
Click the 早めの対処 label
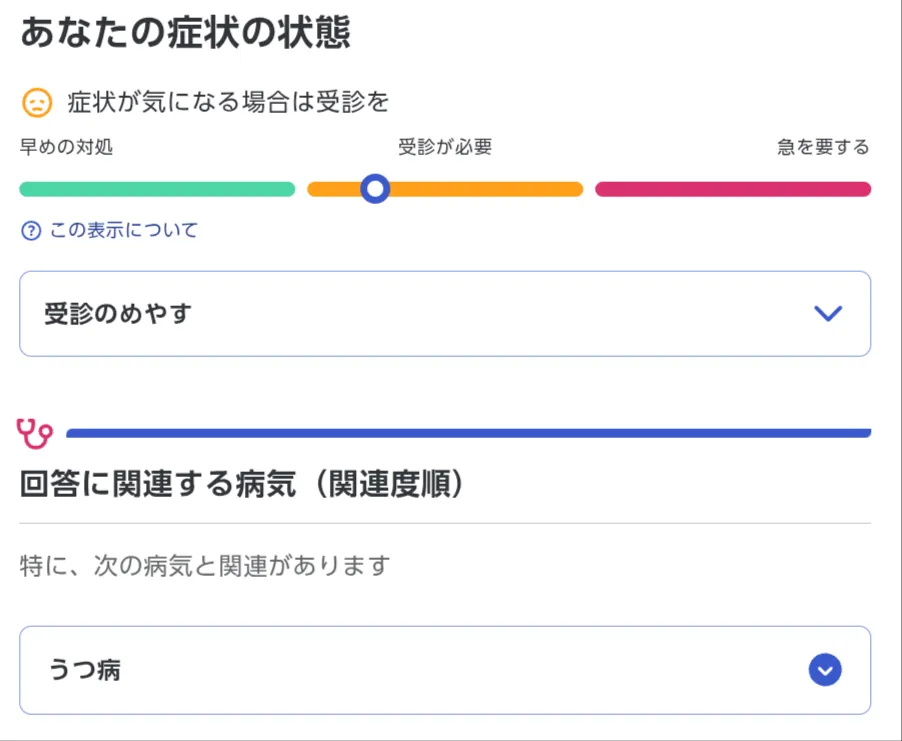[66, 147]
